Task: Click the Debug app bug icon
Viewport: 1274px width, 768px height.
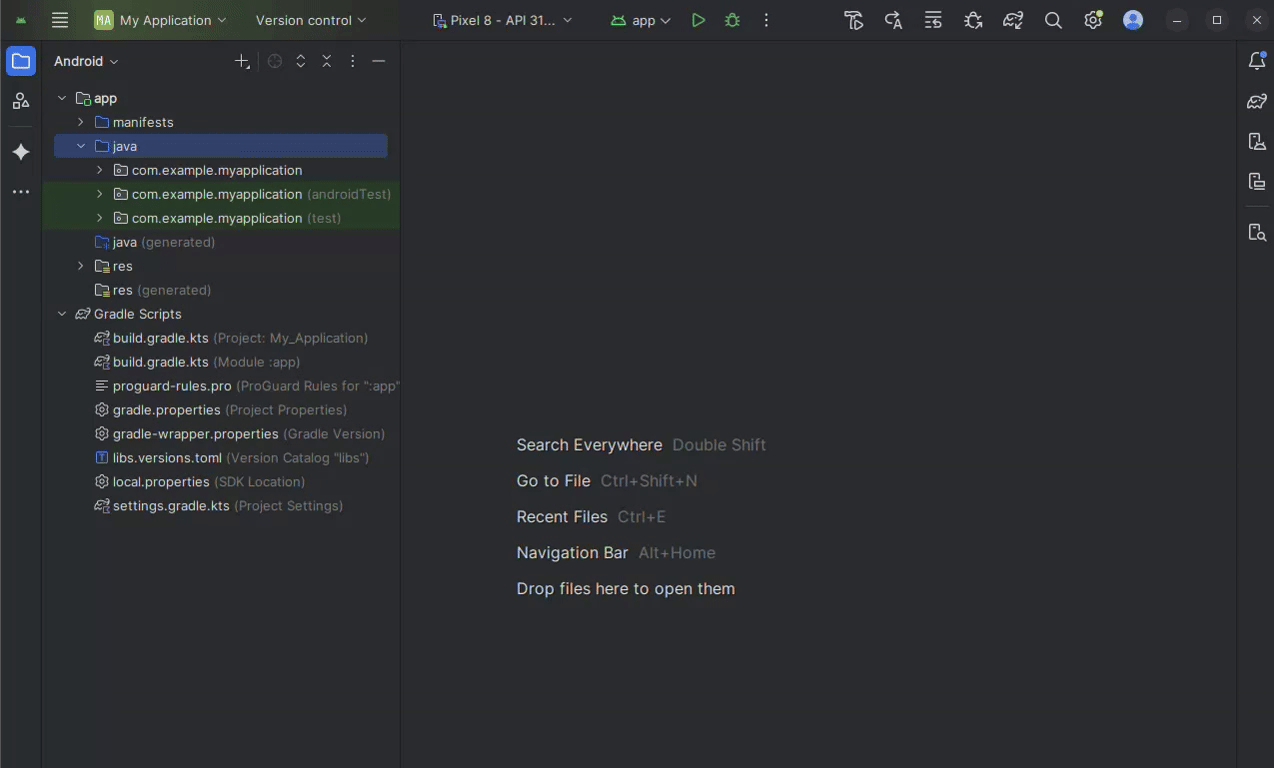Action: pos(732,20)
